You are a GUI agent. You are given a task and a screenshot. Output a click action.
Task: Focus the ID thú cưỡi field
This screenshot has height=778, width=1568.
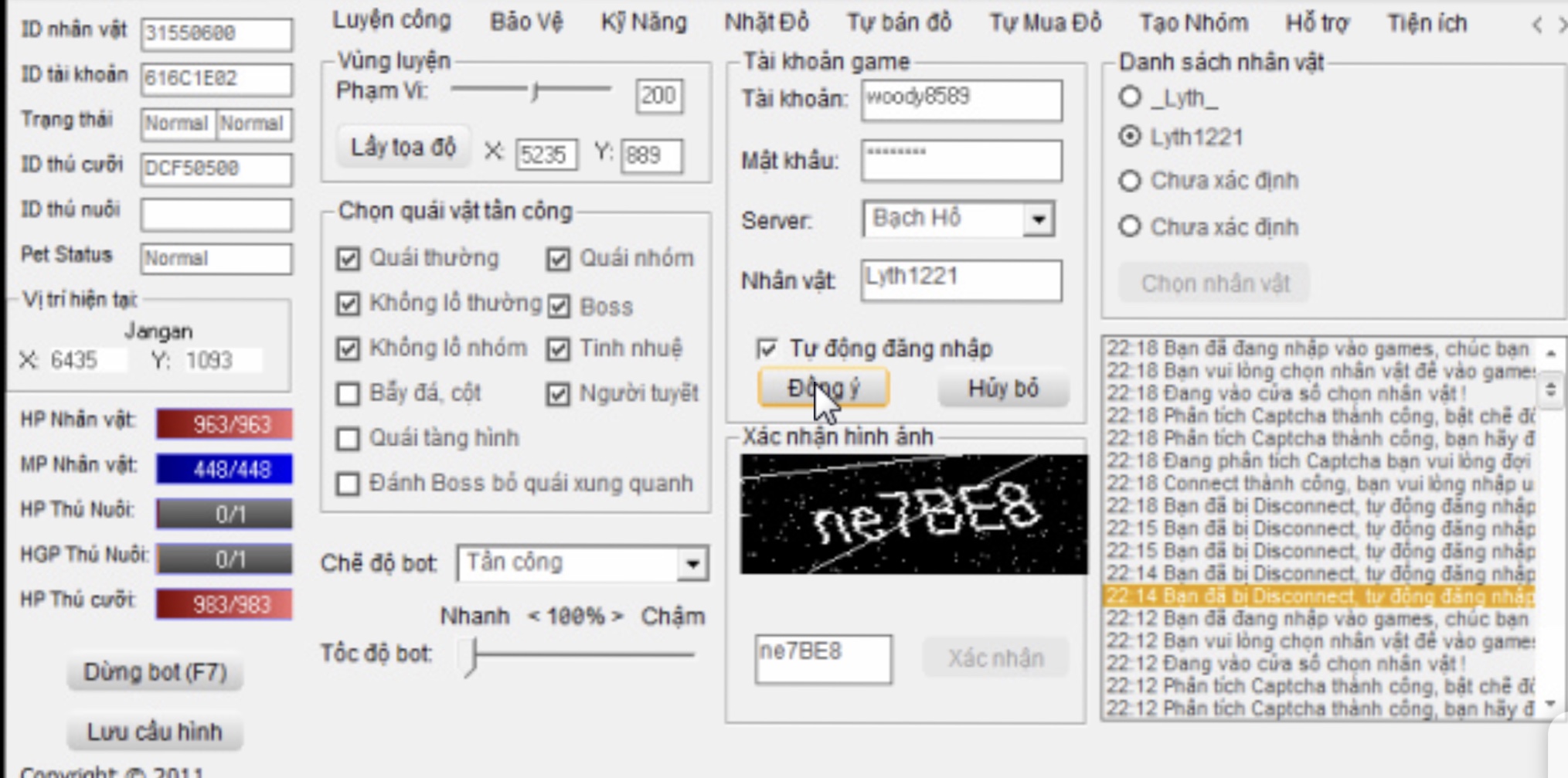point(216,168)
